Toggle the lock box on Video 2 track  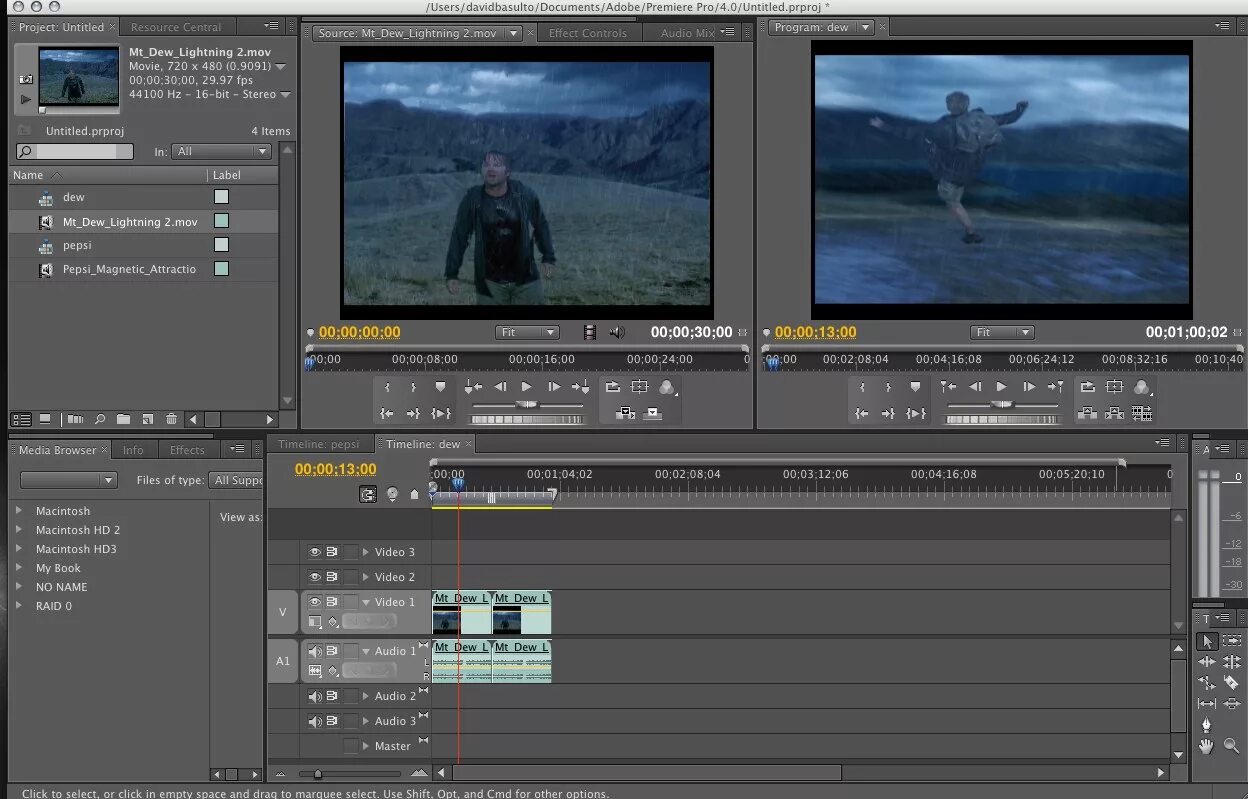[x=350, y=577]
